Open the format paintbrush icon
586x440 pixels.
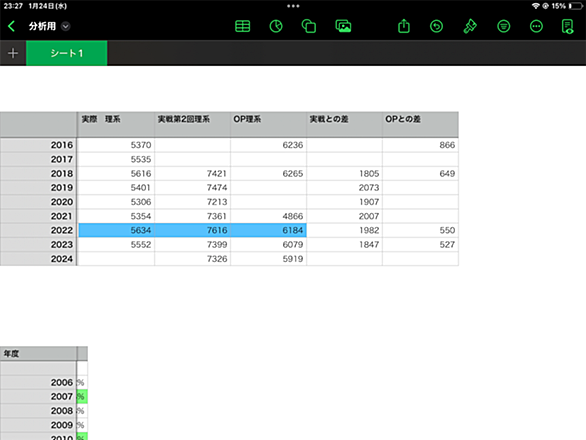[470, 26]
